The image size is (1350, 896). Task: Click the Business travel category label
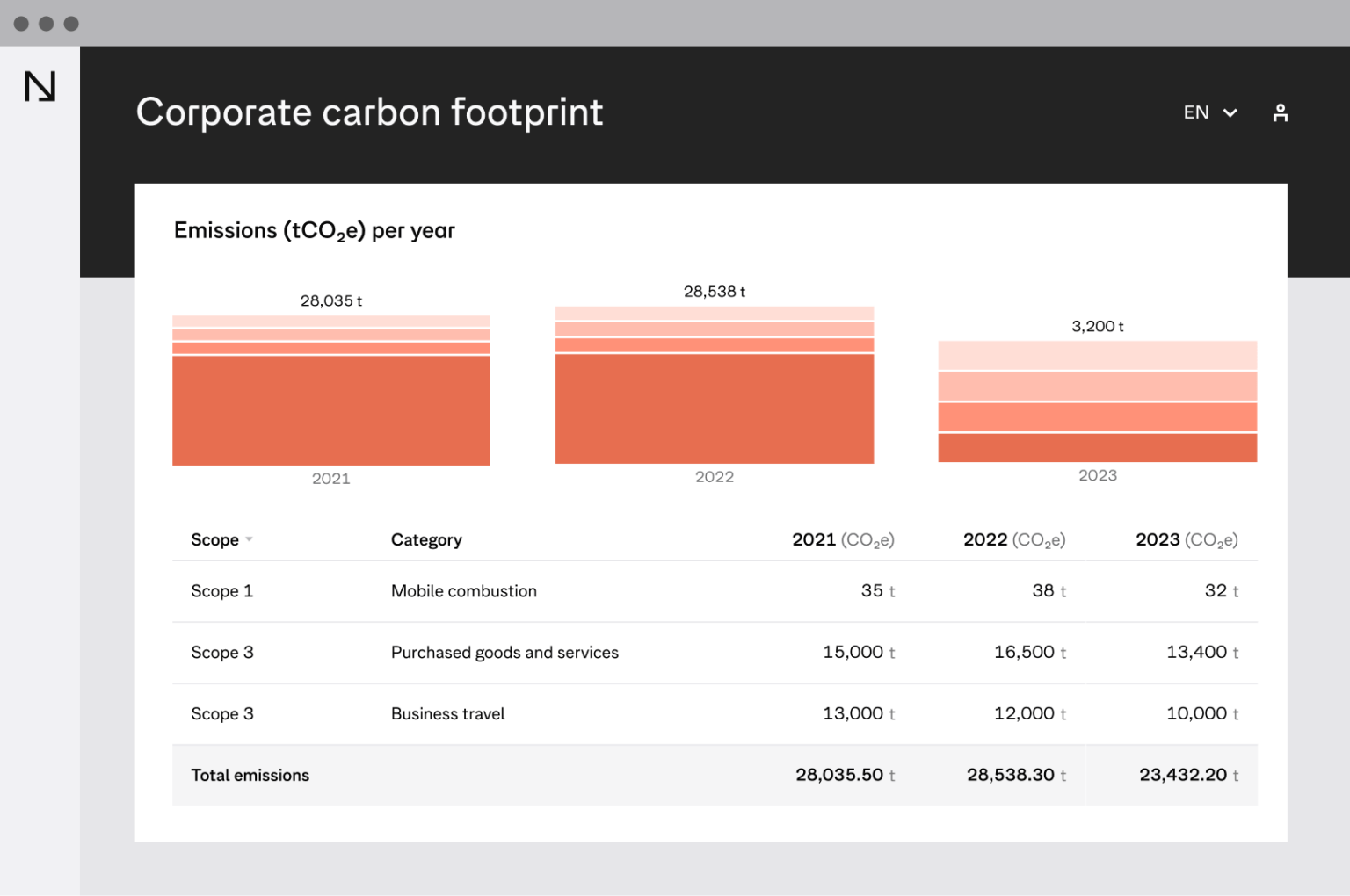click(x=447, y=713)
